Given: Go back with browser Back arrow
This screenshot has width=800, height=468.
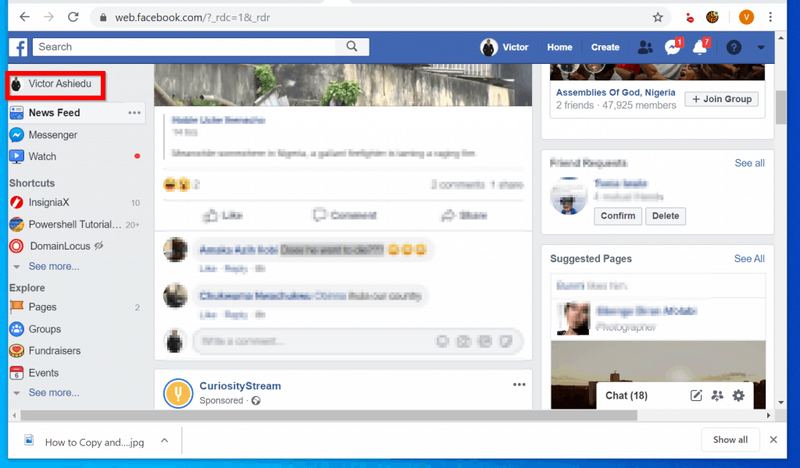Looking at the screenshot, I should click(24, 17).
